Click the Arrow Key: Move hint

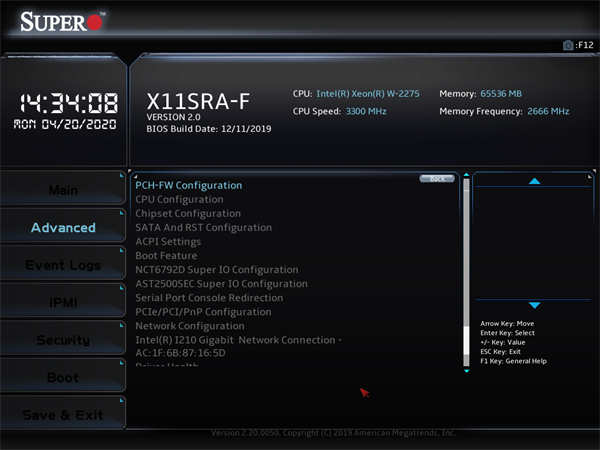[x=507, y=324]
